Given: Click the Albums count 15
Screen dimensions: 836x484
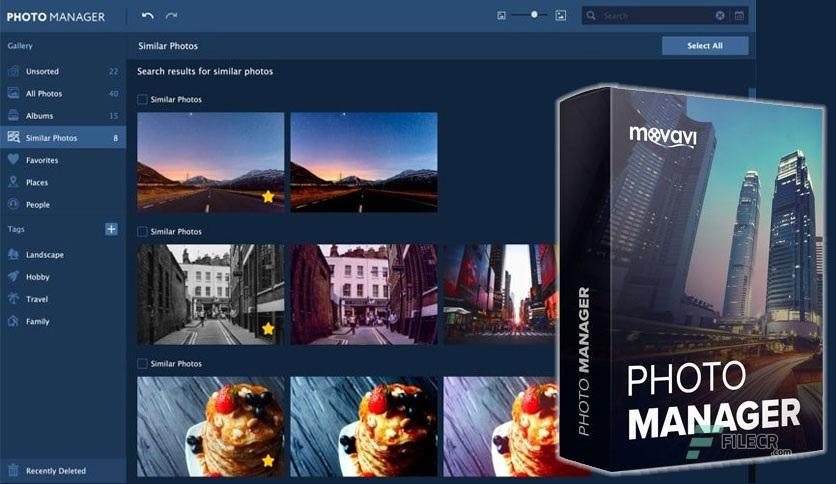Looking at the screenshot, I should [x=113, y=116].
